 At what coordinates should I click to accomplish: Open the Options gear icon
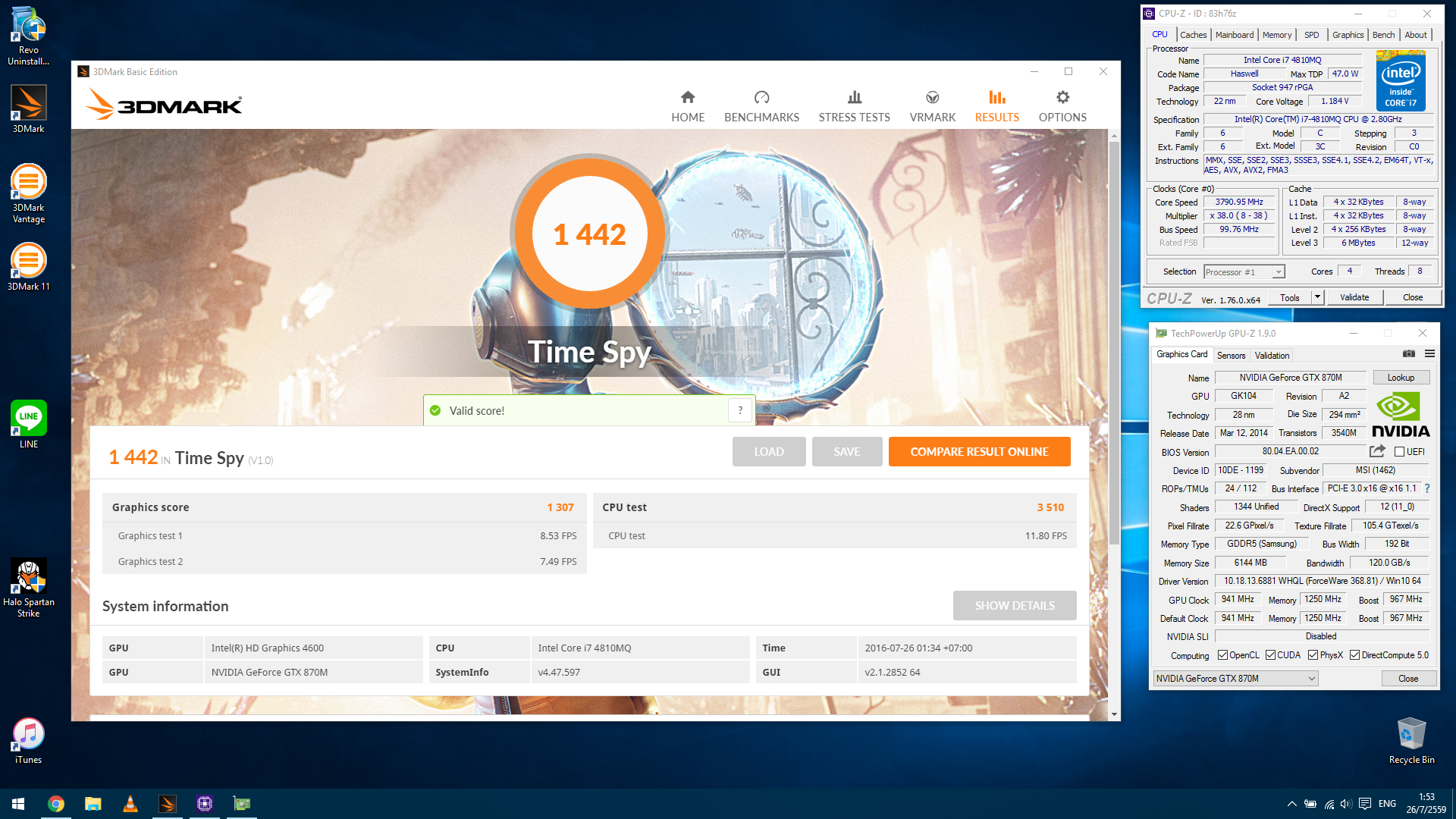[1062, 98]
